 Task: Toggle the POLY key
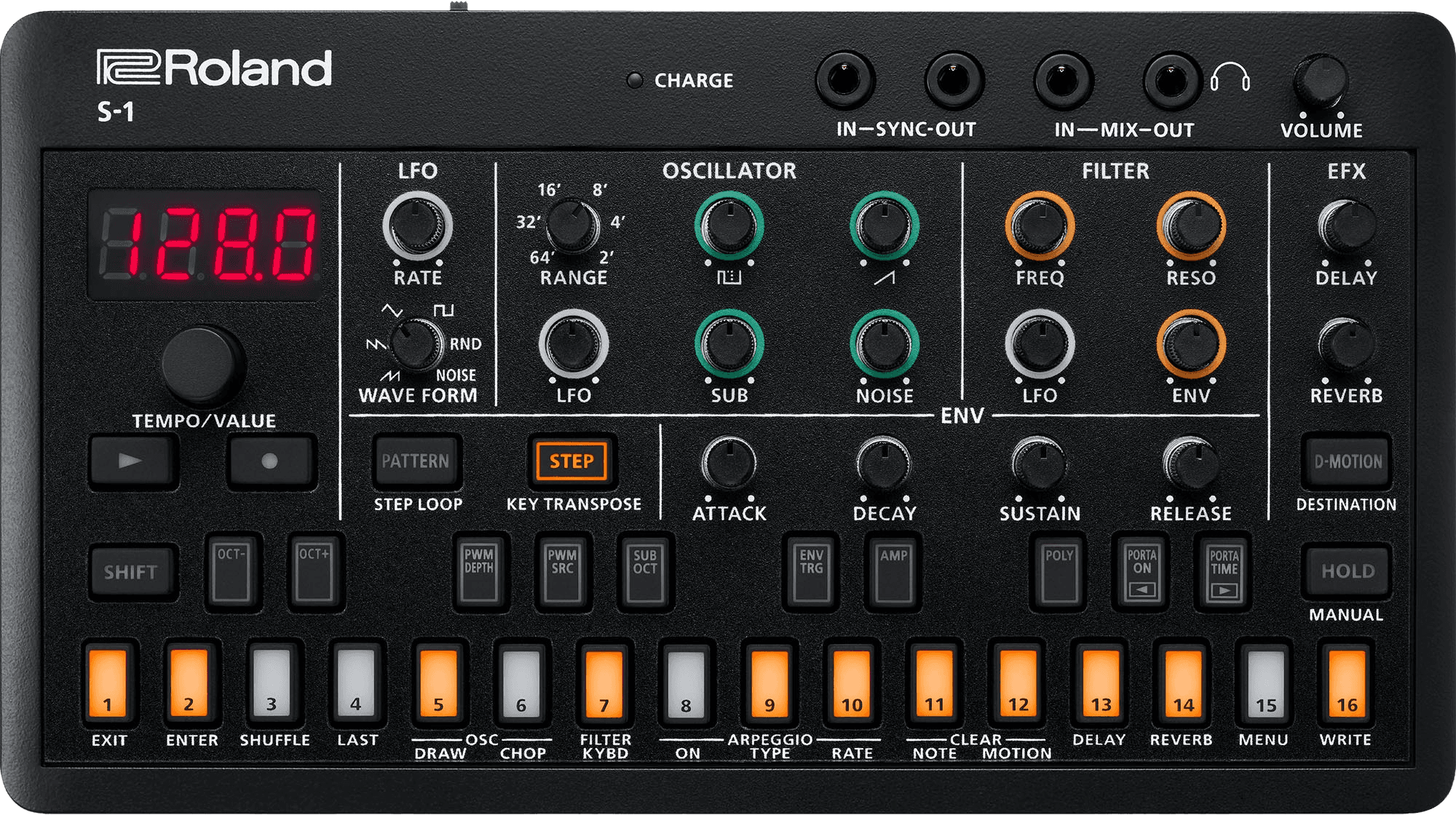pyautogui.click(x=1059, y=572)
